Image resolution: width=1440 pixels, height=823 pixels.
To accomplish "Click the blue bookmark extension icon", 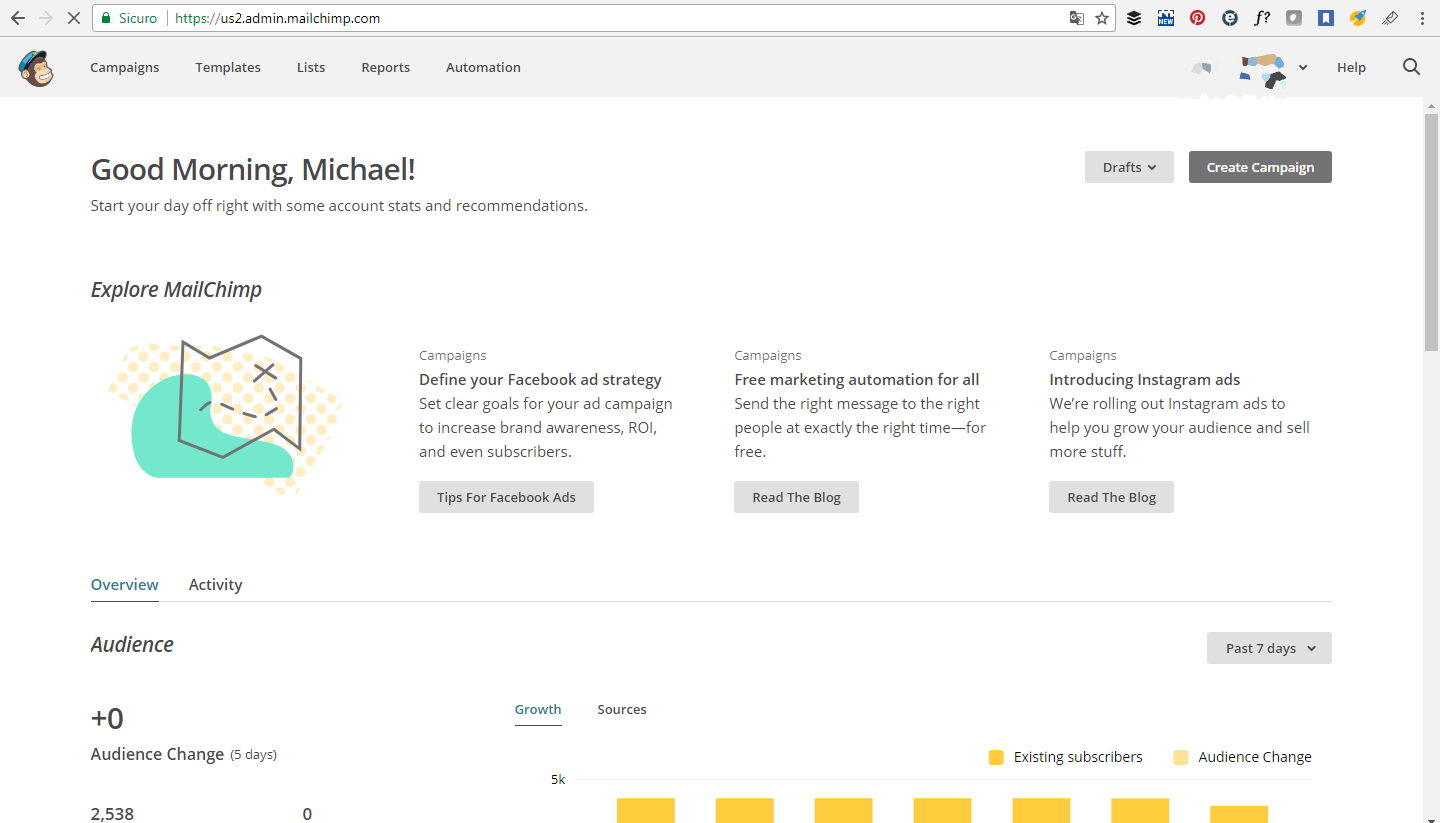I will (1326, 18).
